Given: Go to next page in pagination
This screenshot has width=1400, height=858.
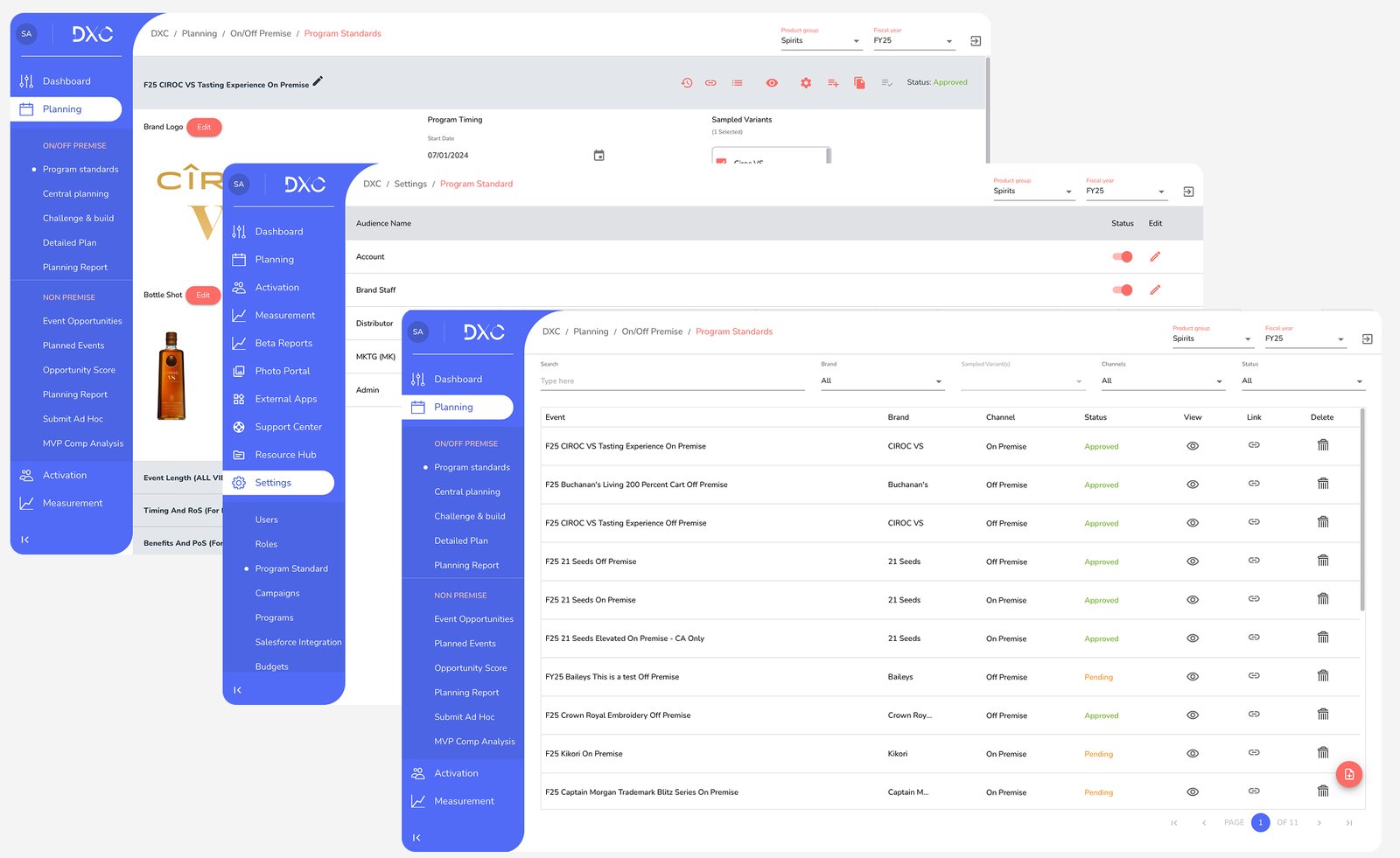Looking at the screenshot, I should [x=1319, y=823].
